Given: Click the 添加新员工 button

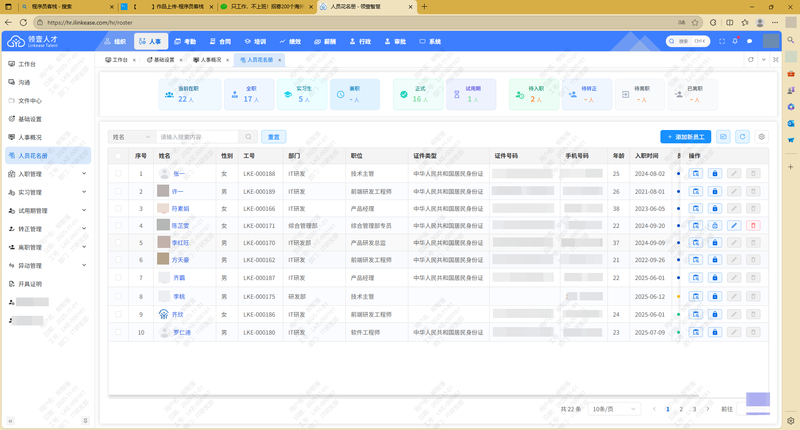Looking at the screenshot, I should click(685, 136).
